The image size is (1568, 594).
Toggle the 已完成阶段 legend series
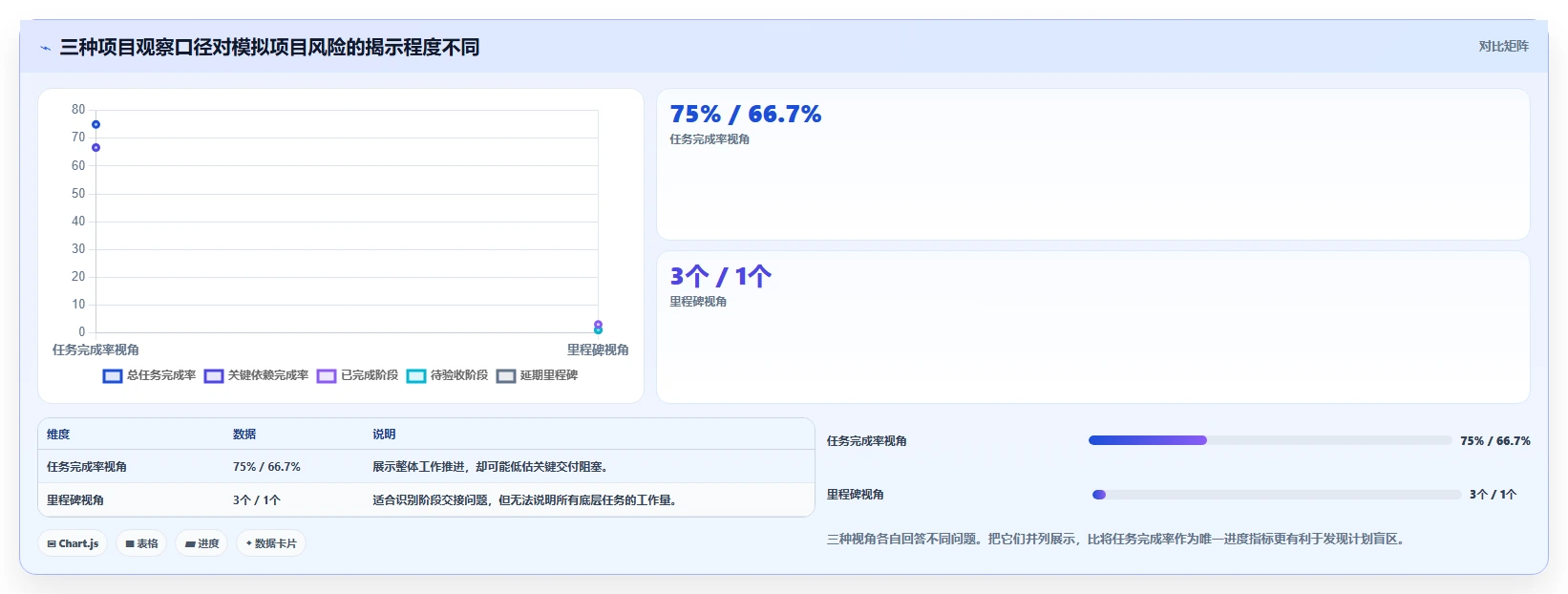[x=358, y=375]
